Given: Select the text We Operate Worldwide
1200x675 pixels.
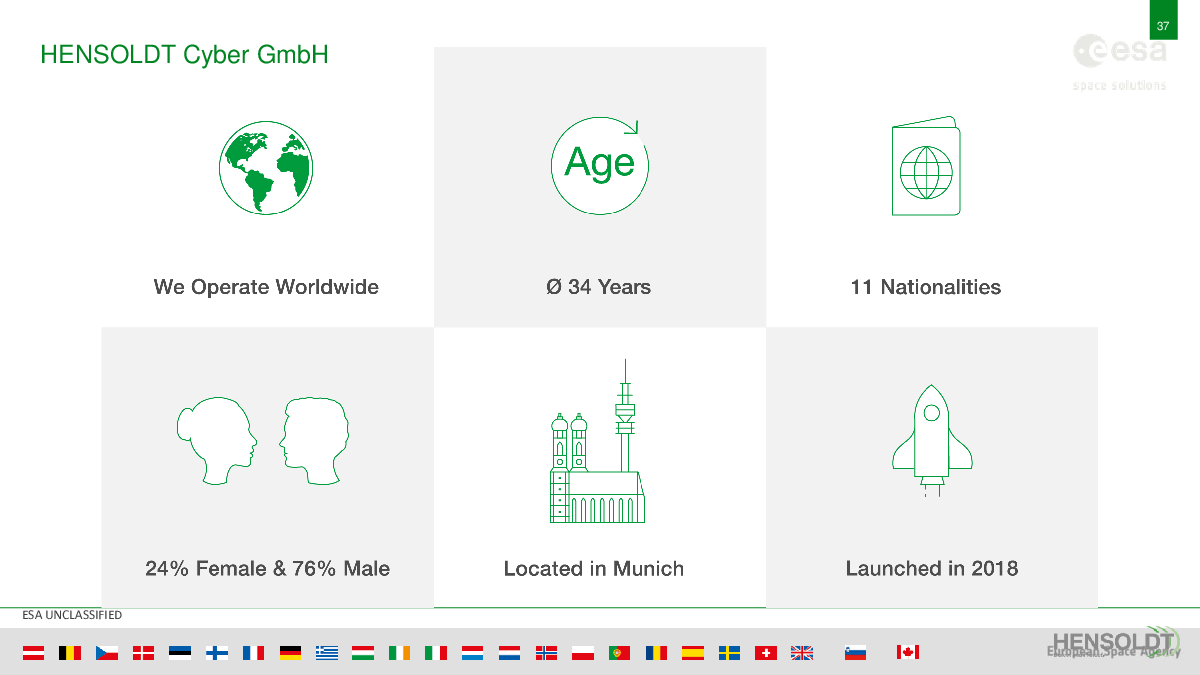Looking at the screenshot, I should 266,287.
